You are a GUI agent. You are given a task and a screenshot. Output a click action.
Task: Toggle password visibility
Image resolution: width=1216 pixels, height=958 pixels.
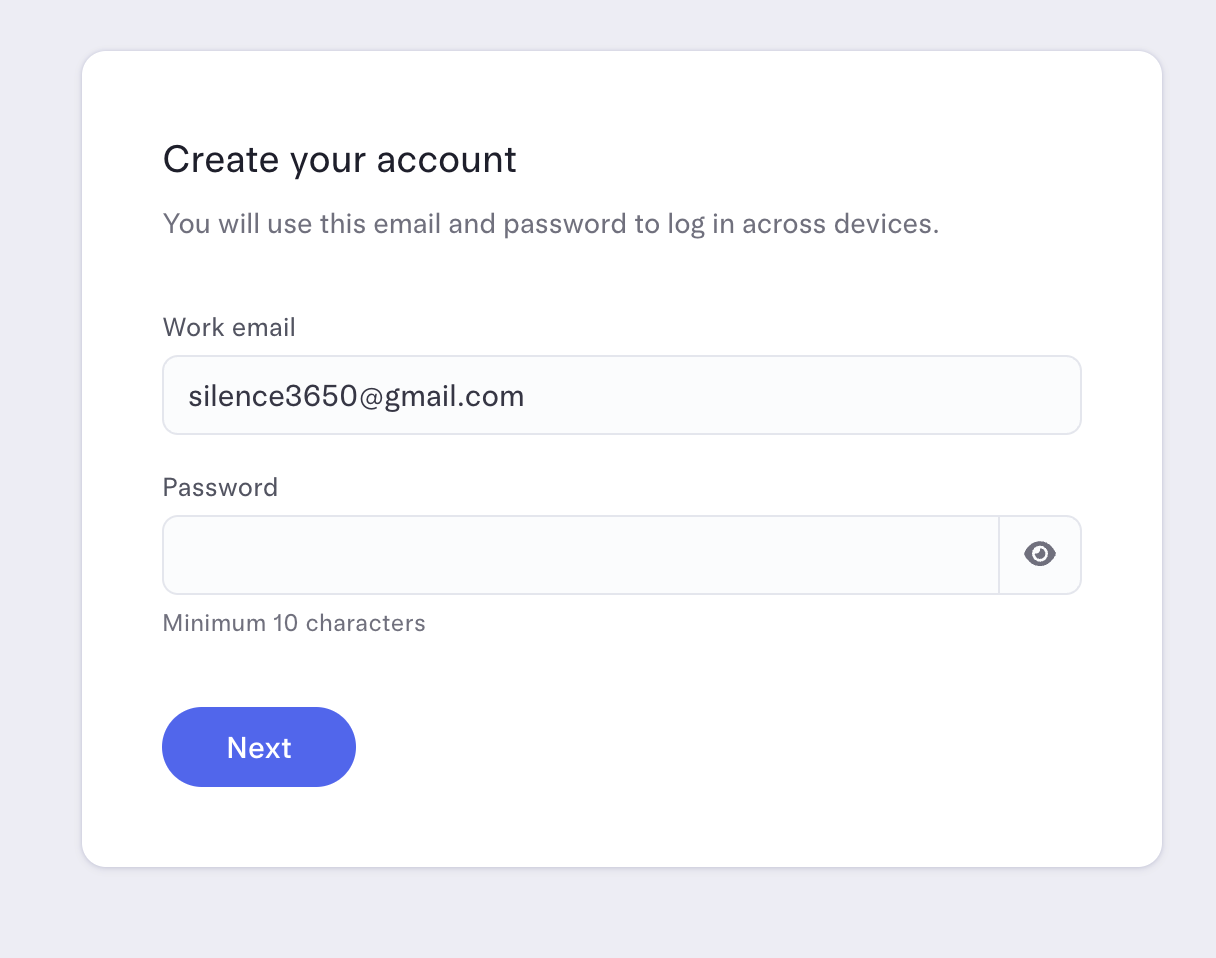tap(1040, 554)
